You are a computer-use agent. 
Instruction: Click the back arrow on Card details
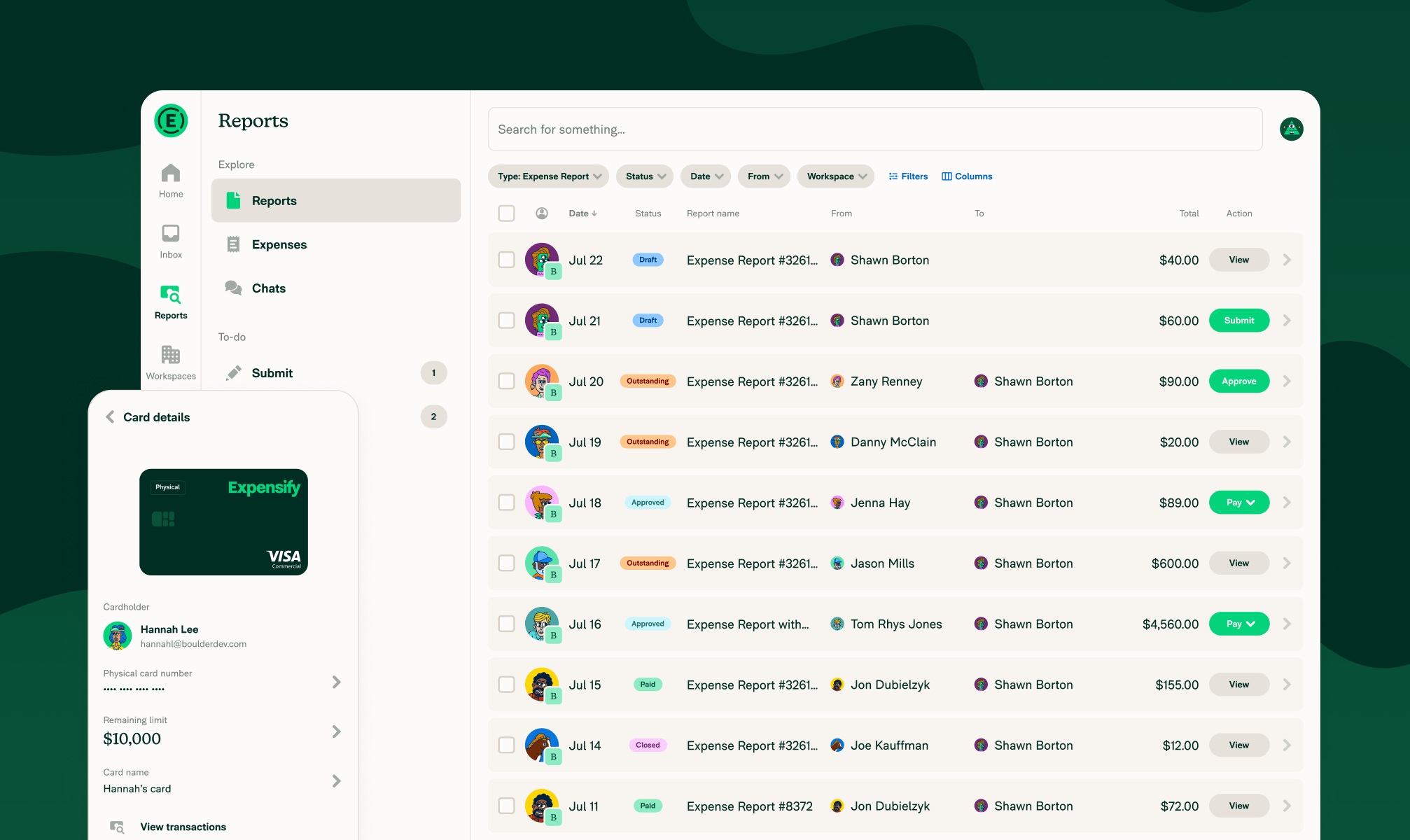point(110,417)
